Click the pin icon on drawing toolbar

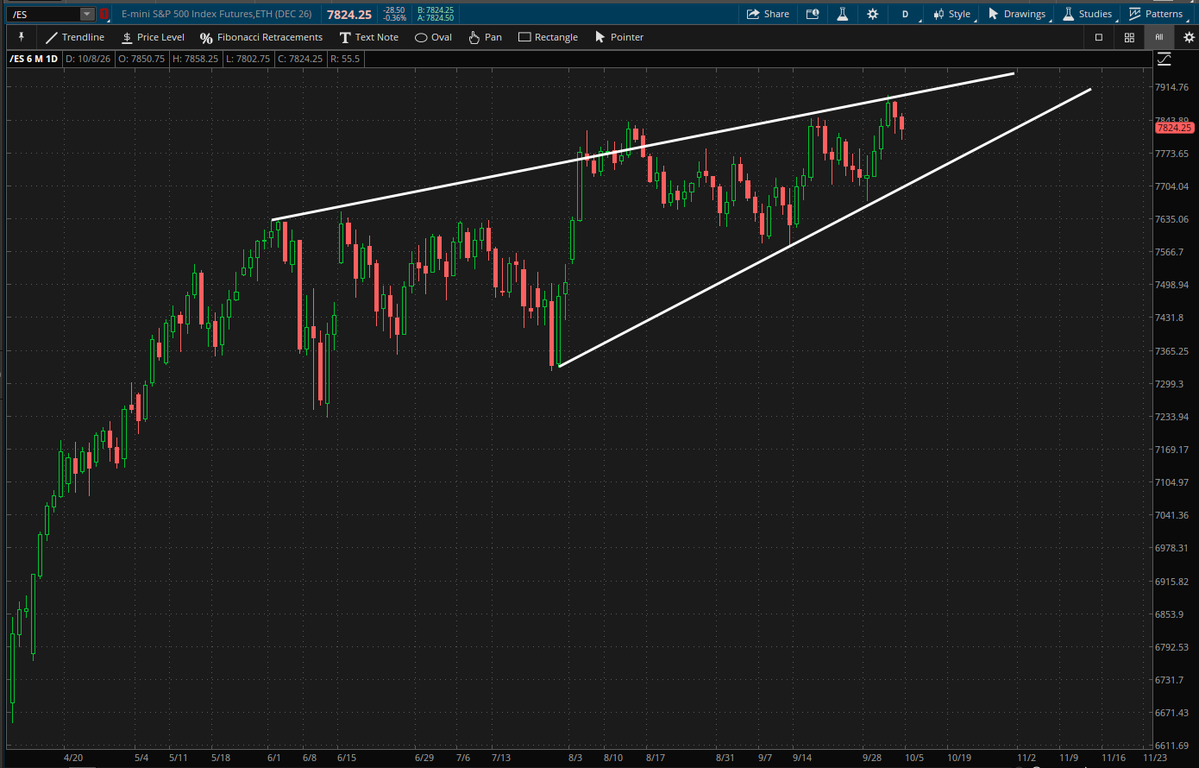21,37
